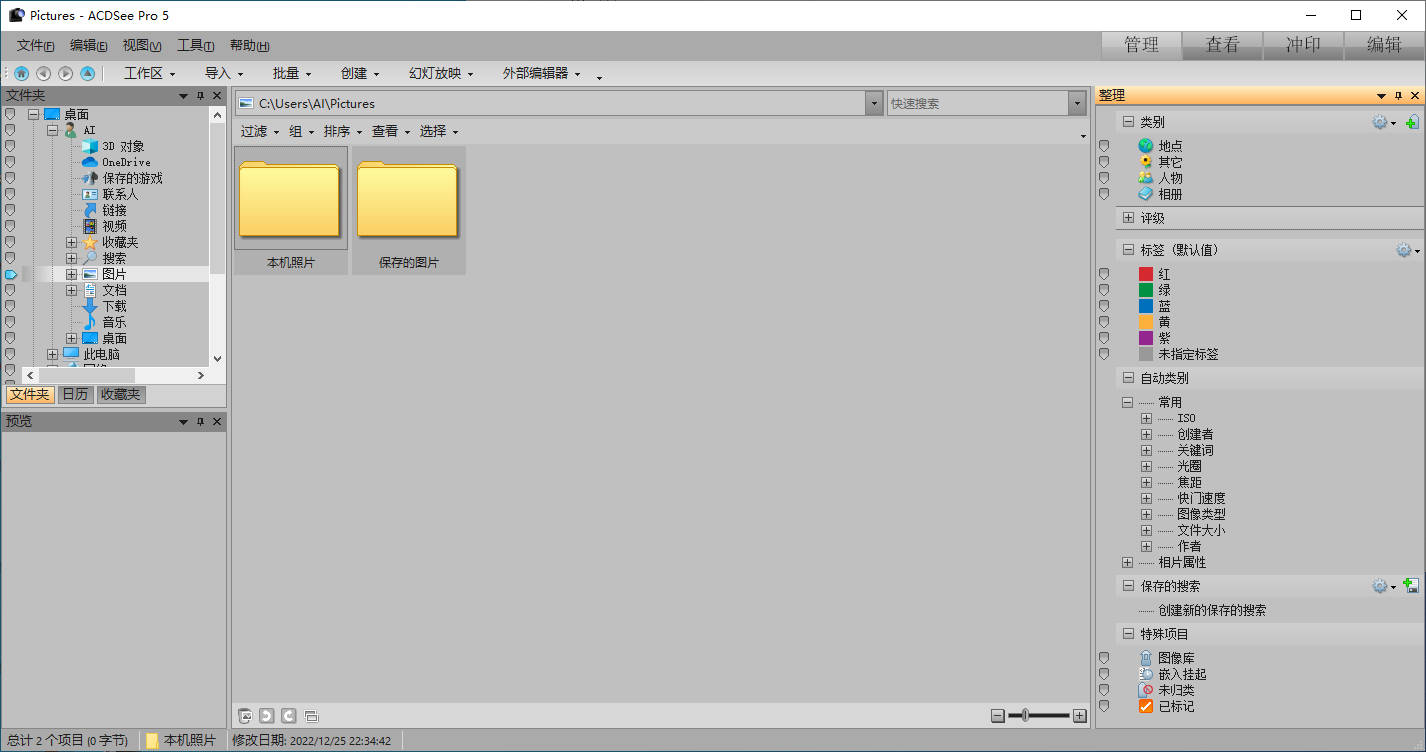The height and width of the screenshot is (752, 1426).
Task: Toggle the selector marker next to 已标记
Action: pos(1104,706)
